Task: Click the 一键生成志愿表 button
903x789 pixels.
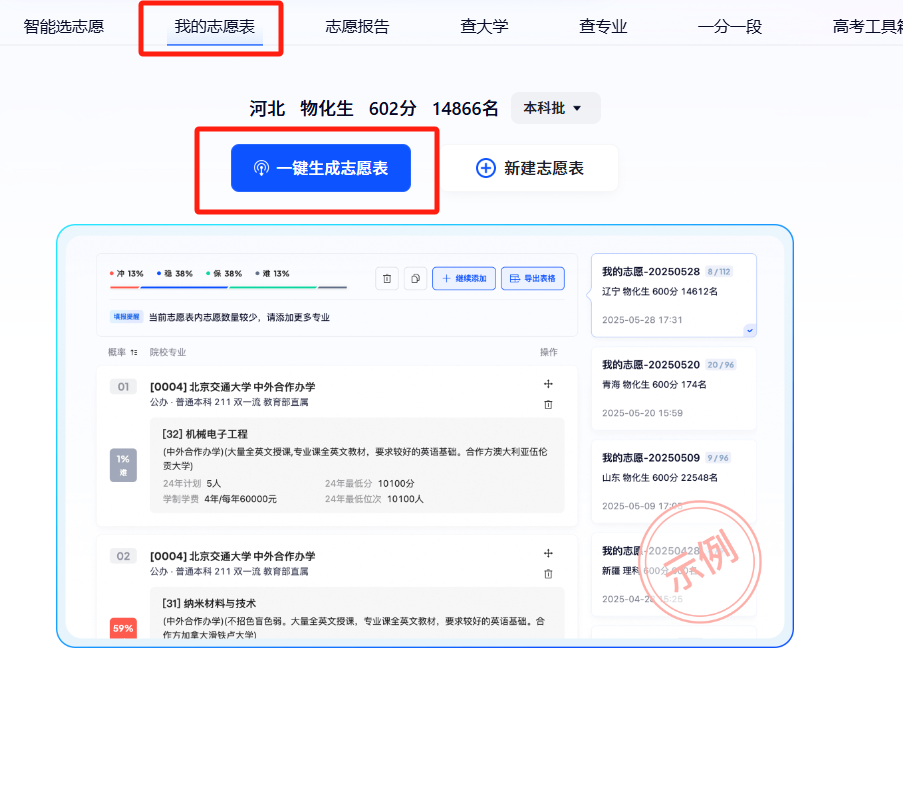Action: [318, 168]
